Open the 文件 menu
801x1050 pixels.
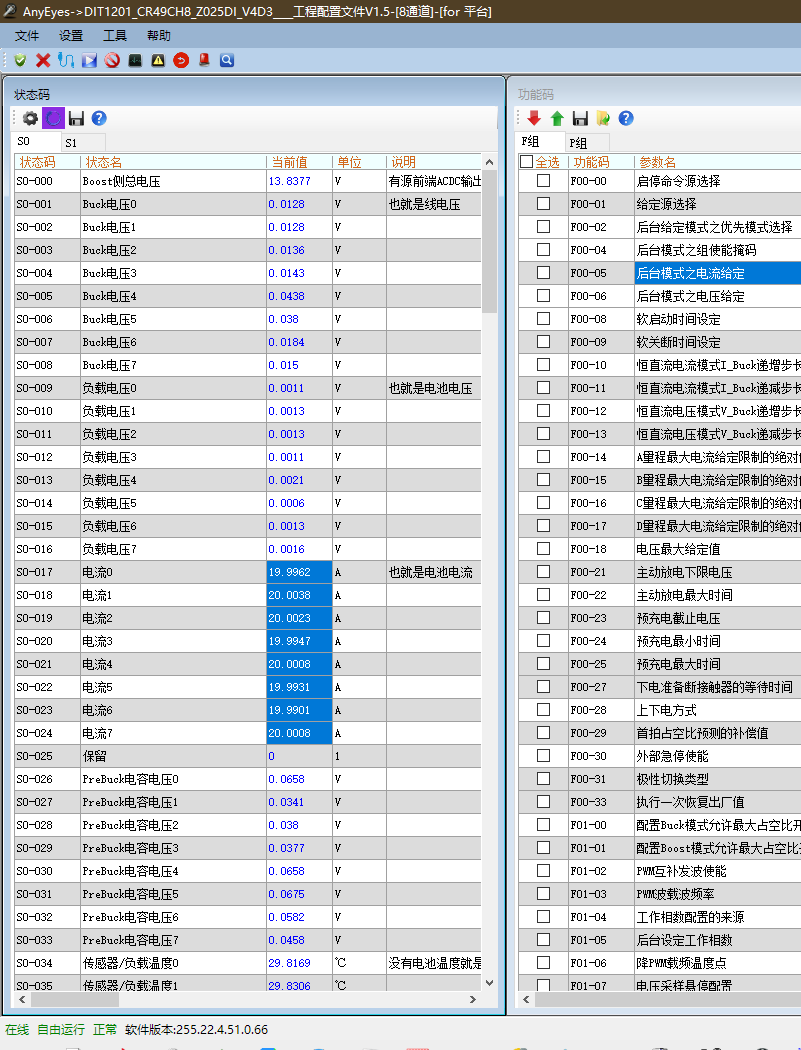pyautogui.click(x=27, y=35)
